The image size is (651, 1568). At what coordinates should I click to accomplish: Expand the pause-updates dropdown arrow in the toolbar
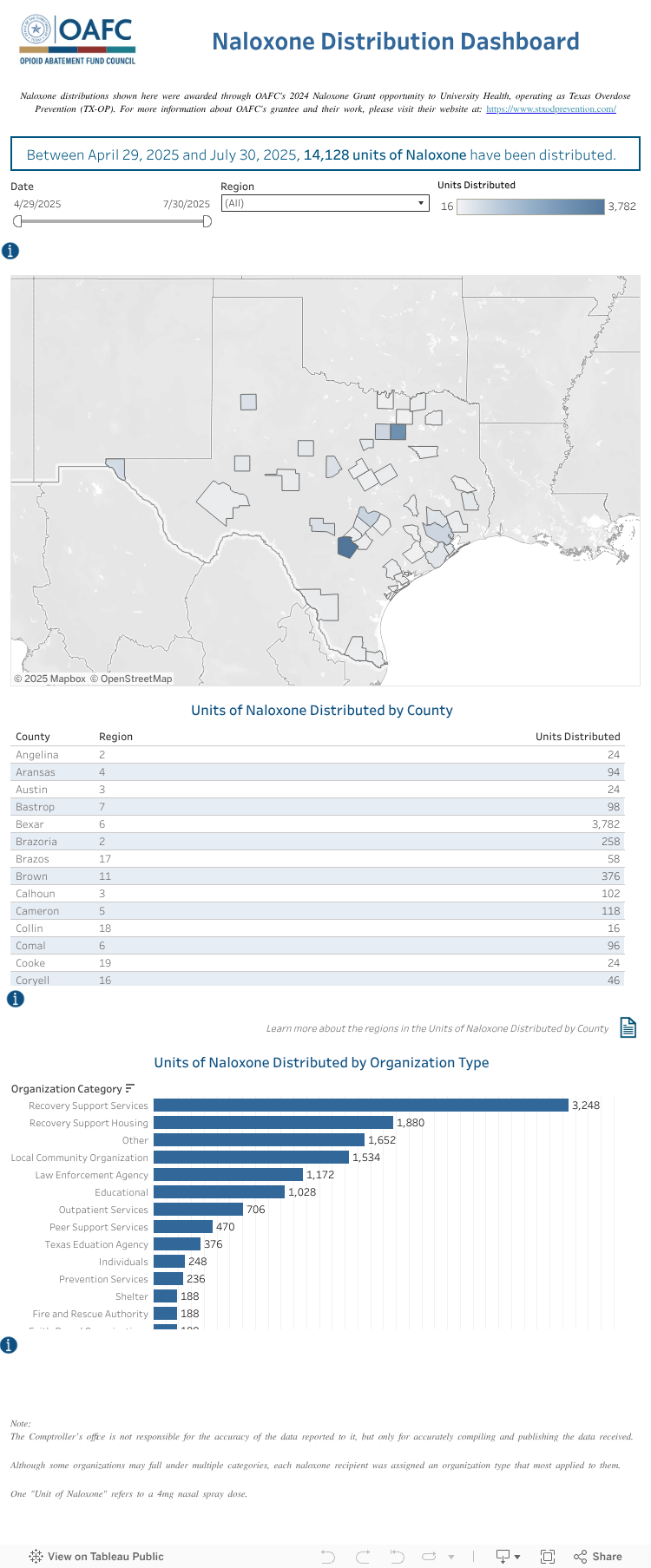tap(451, 1557)
